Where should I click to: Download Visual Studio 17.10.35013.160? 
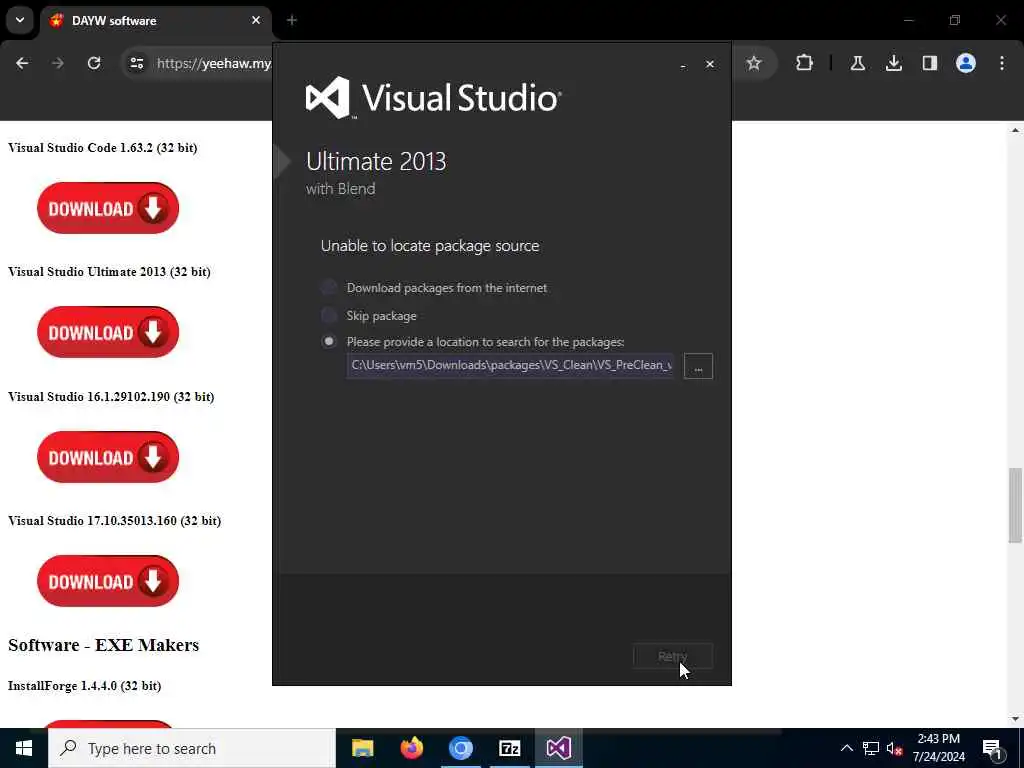tap(108, 581)
